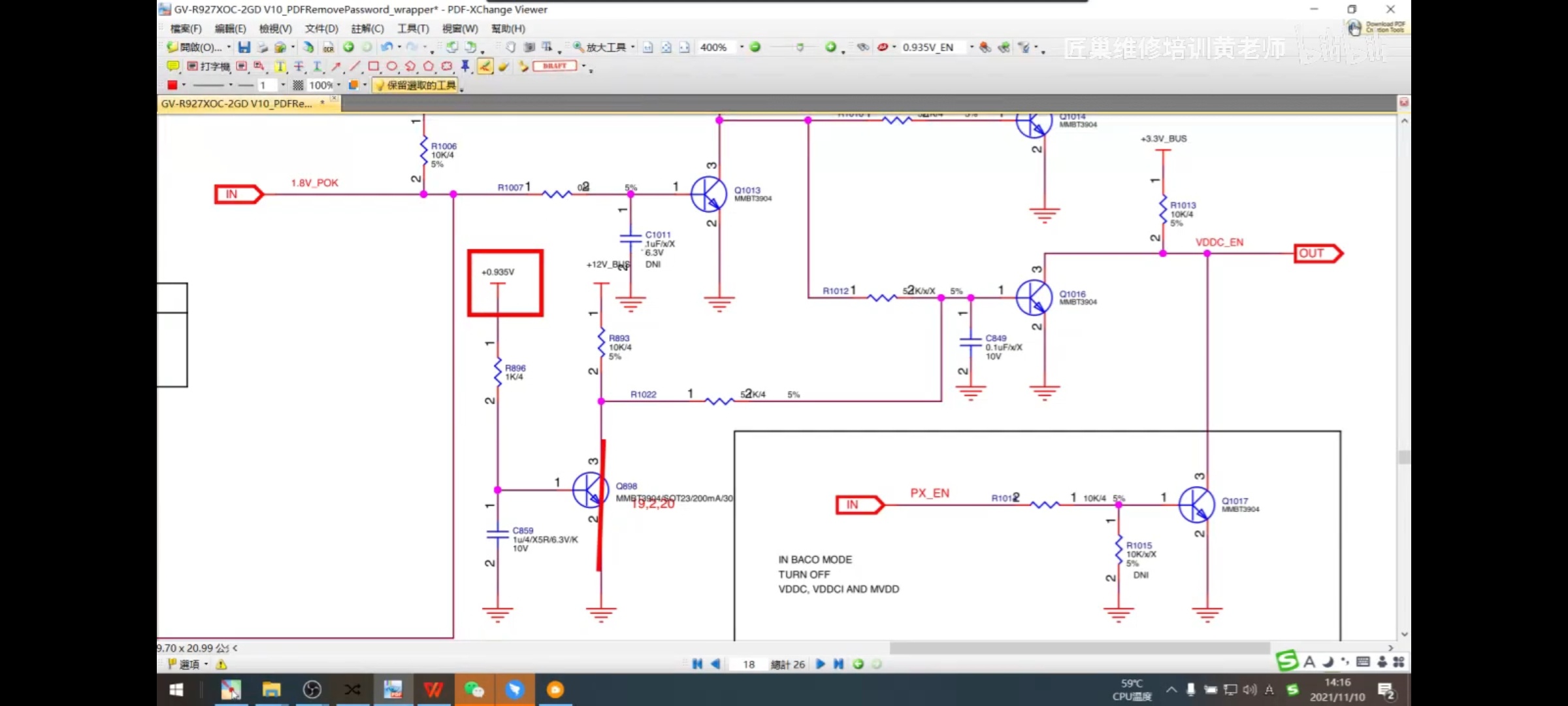
Task: Select the Oval drawing tool
Action: coord(391,66)
